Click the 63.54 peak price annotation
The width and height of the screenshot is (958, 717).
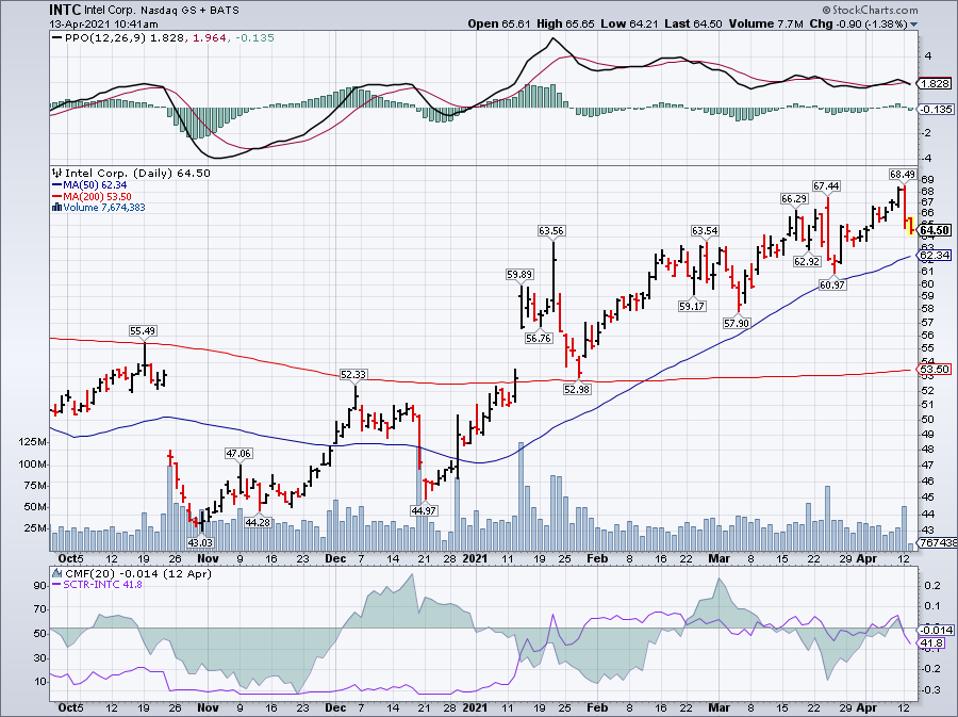tap(704, 230)
